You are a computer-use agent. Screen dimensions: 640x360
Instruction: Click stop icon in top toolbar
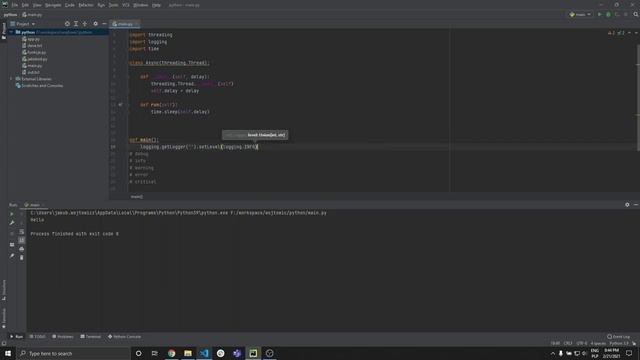626,14
